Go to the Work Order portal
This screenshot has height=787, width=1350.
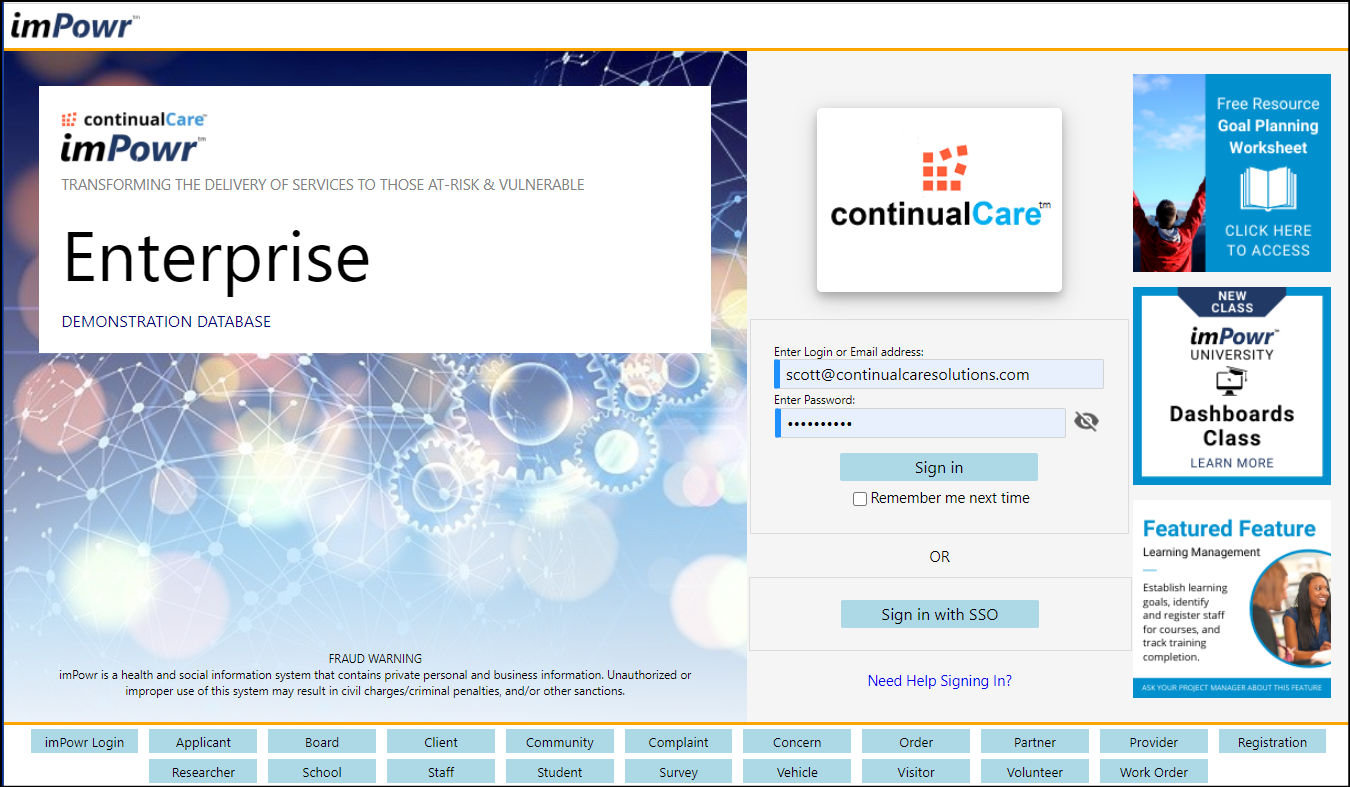coord(1154,772)
